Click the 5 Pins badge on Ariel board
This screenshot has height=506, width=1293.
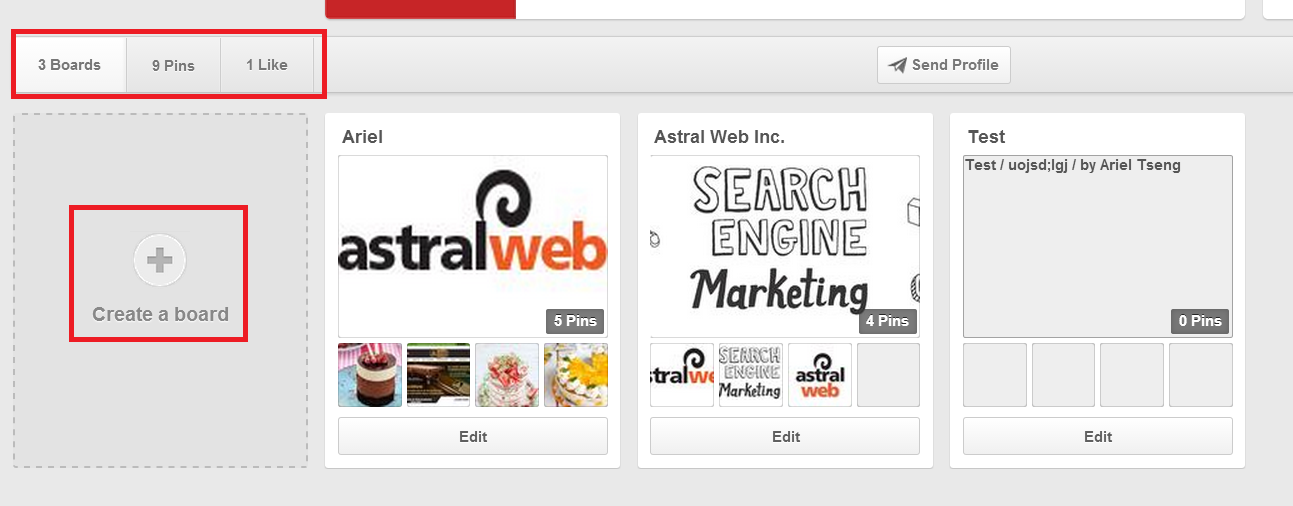click(575, 321)
